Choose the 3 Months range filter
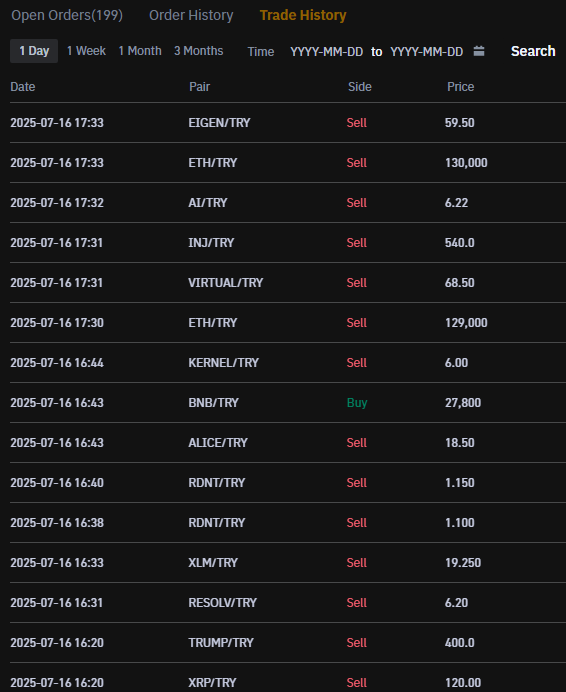The width and height of the screenshot is (566, 692). [199, 51]
